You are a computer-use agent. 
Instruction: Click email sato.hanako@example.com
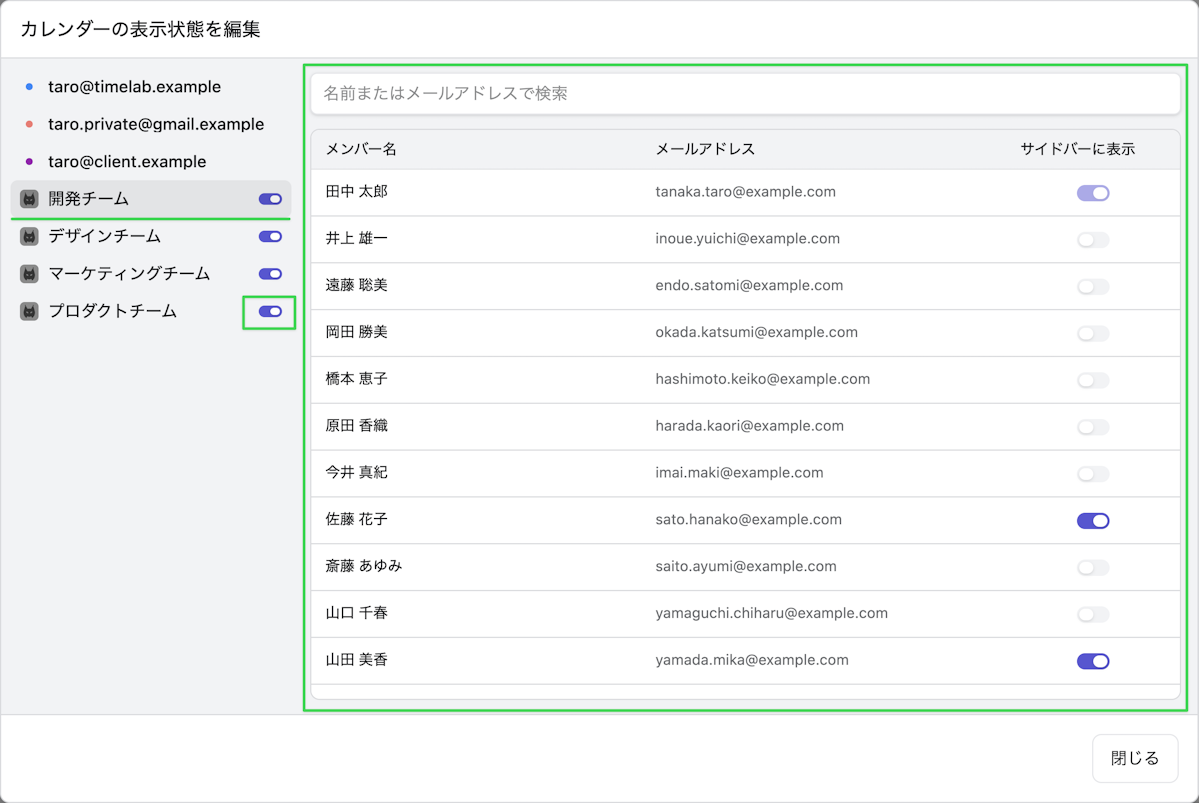tap(749, 519)
